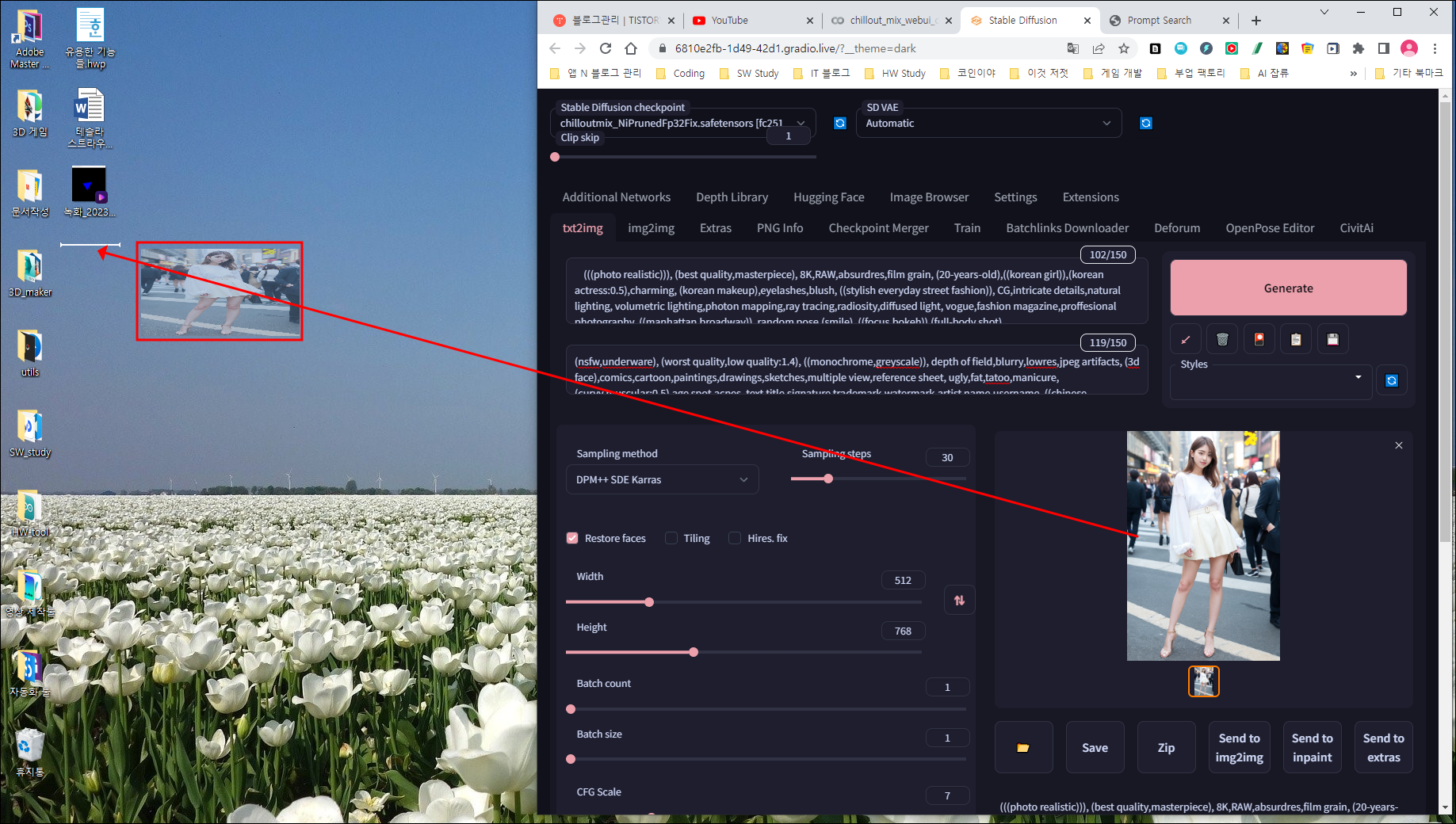Select the generated image gallery thumbnail
Screen dimensions: 1456x824
pos(1203,681)
